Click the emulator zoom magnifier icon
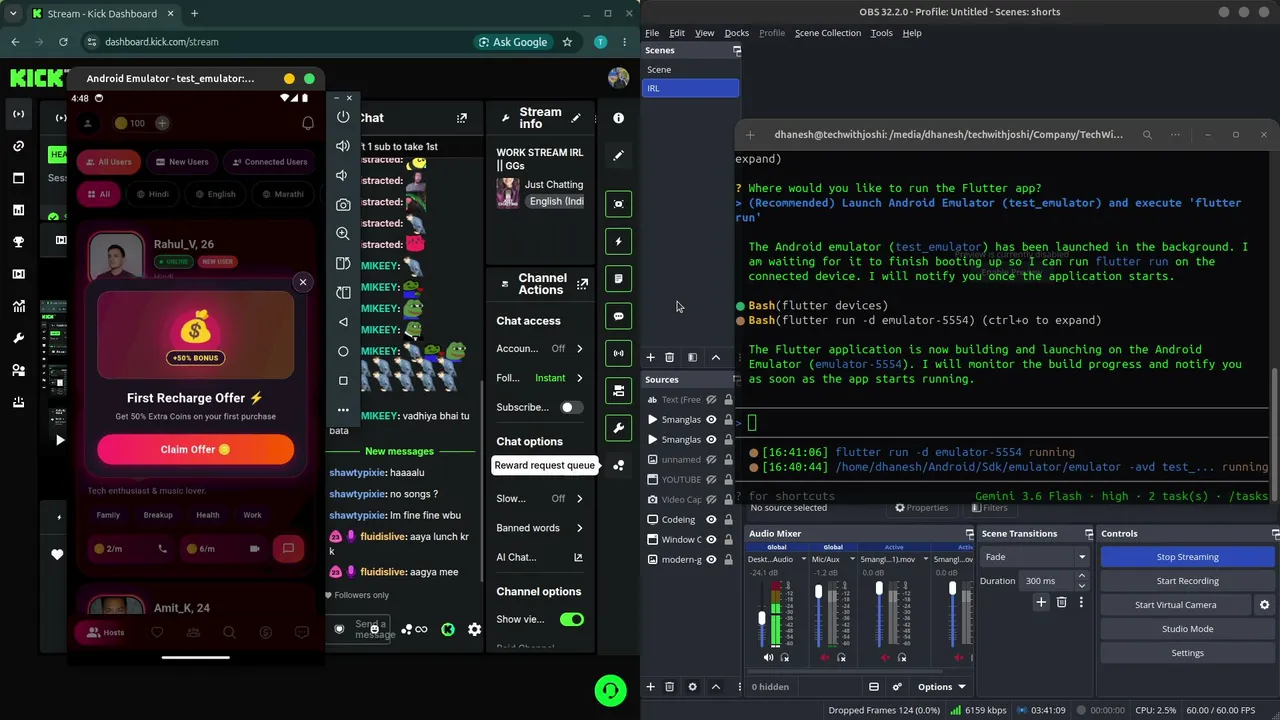The width and height of the screenshot is (1280, 720). pos(343,233)
